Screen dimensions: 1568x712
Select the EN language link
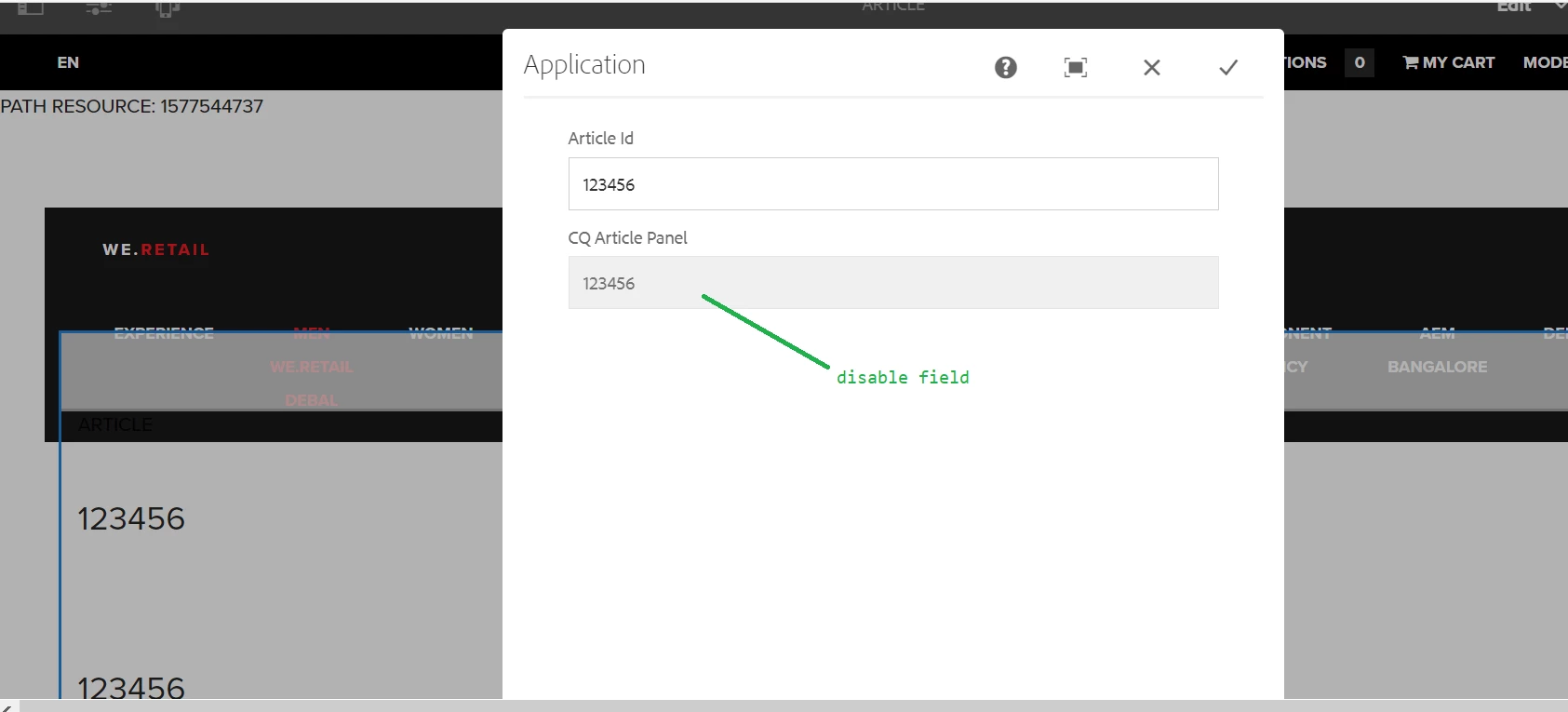click(68, 62)
